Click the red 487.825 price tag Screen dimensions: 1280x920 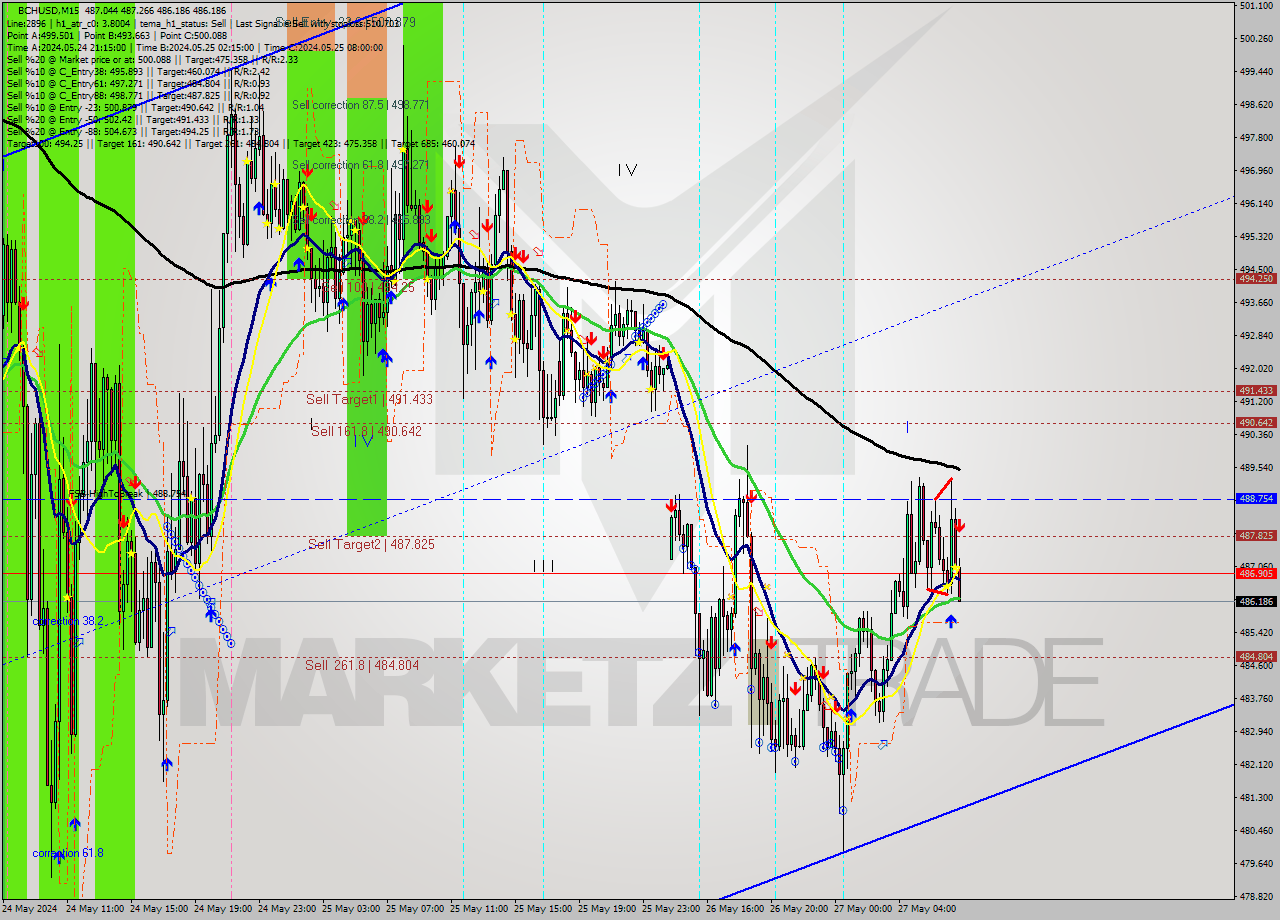point(1256,536)
